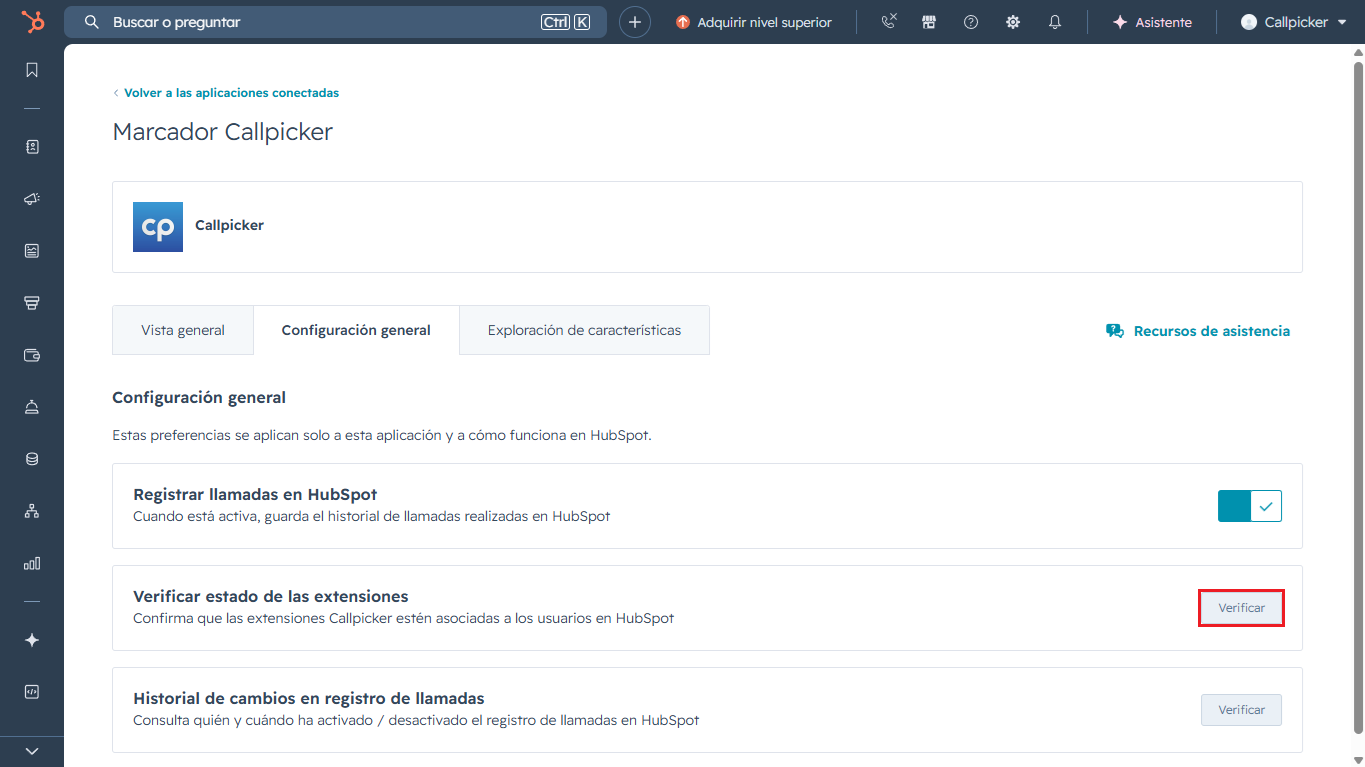Open the Commerce wallet icon
The image size is (1365, 767).
pos(32,355)
